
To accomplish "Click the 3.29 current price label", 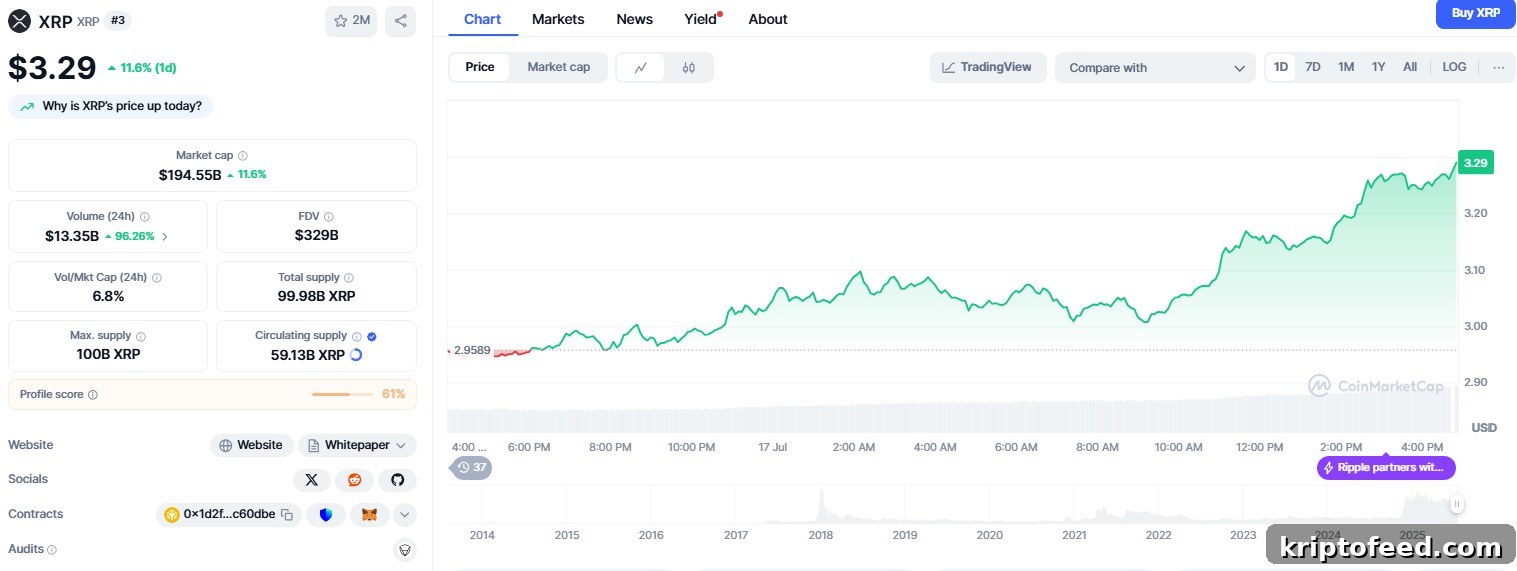I will tap(1475, 162).
